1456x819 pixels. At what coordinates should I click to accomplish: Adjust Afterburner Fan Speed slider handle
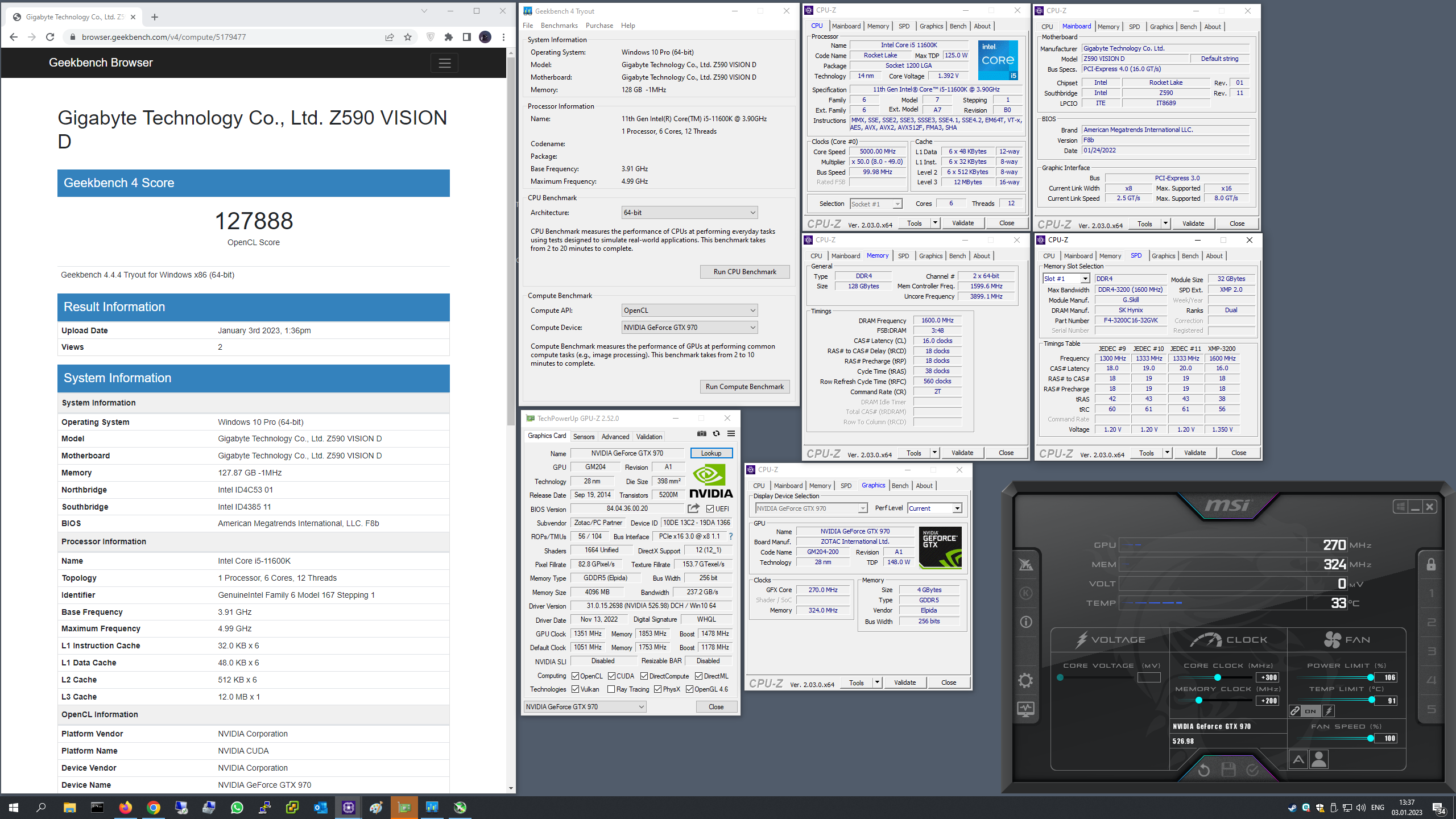pos(1371,738)
